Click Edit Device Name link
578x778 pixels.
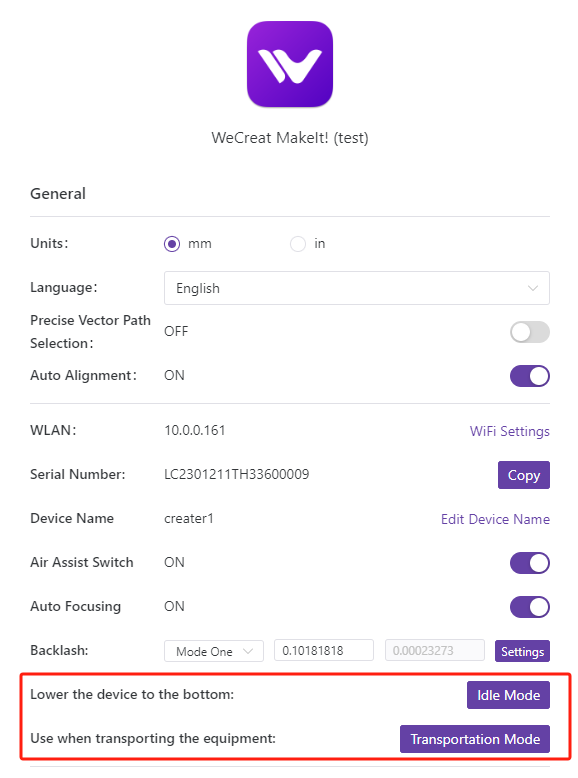click(495, 519)
